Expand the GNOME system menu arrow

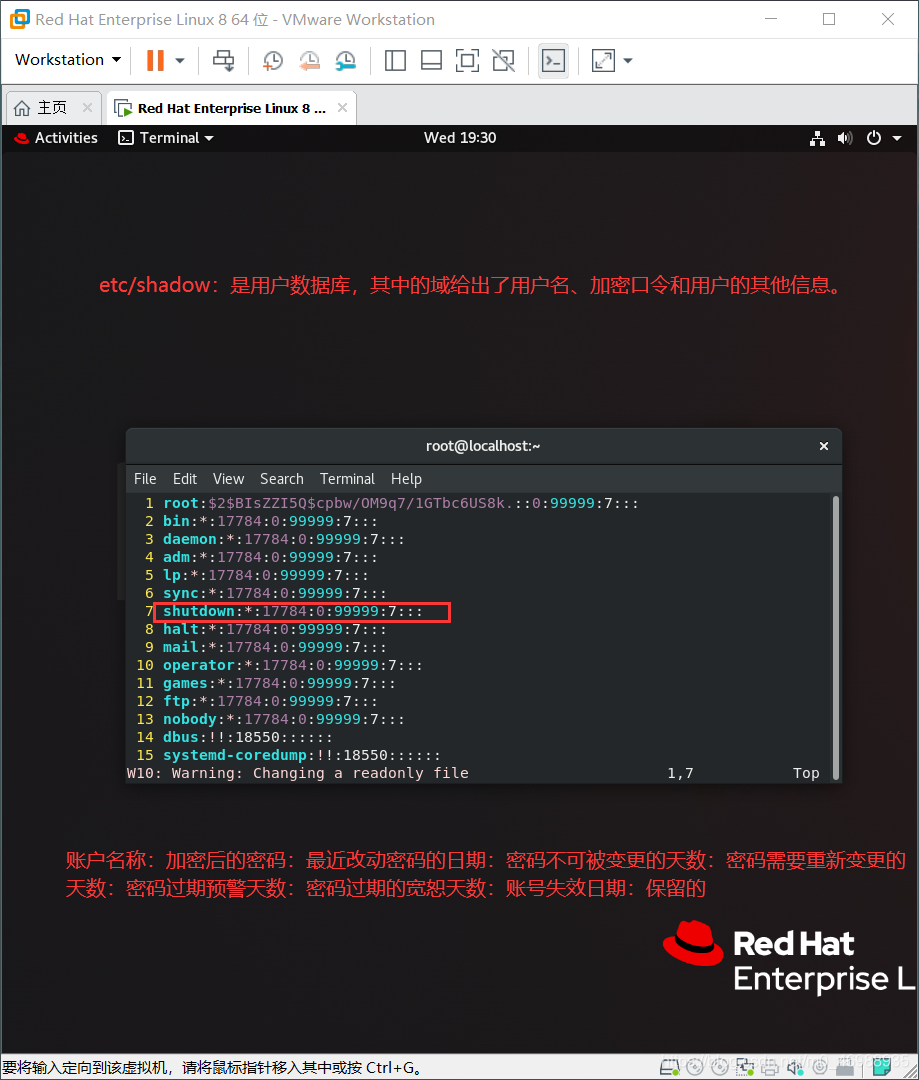coord(897,138)
